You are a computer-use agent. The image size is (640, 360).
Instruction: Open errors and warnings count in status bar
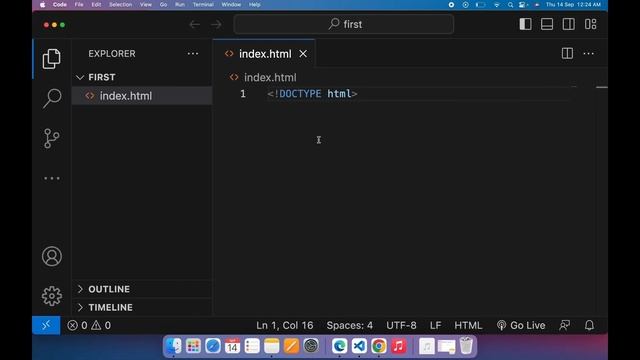(89, 325)
